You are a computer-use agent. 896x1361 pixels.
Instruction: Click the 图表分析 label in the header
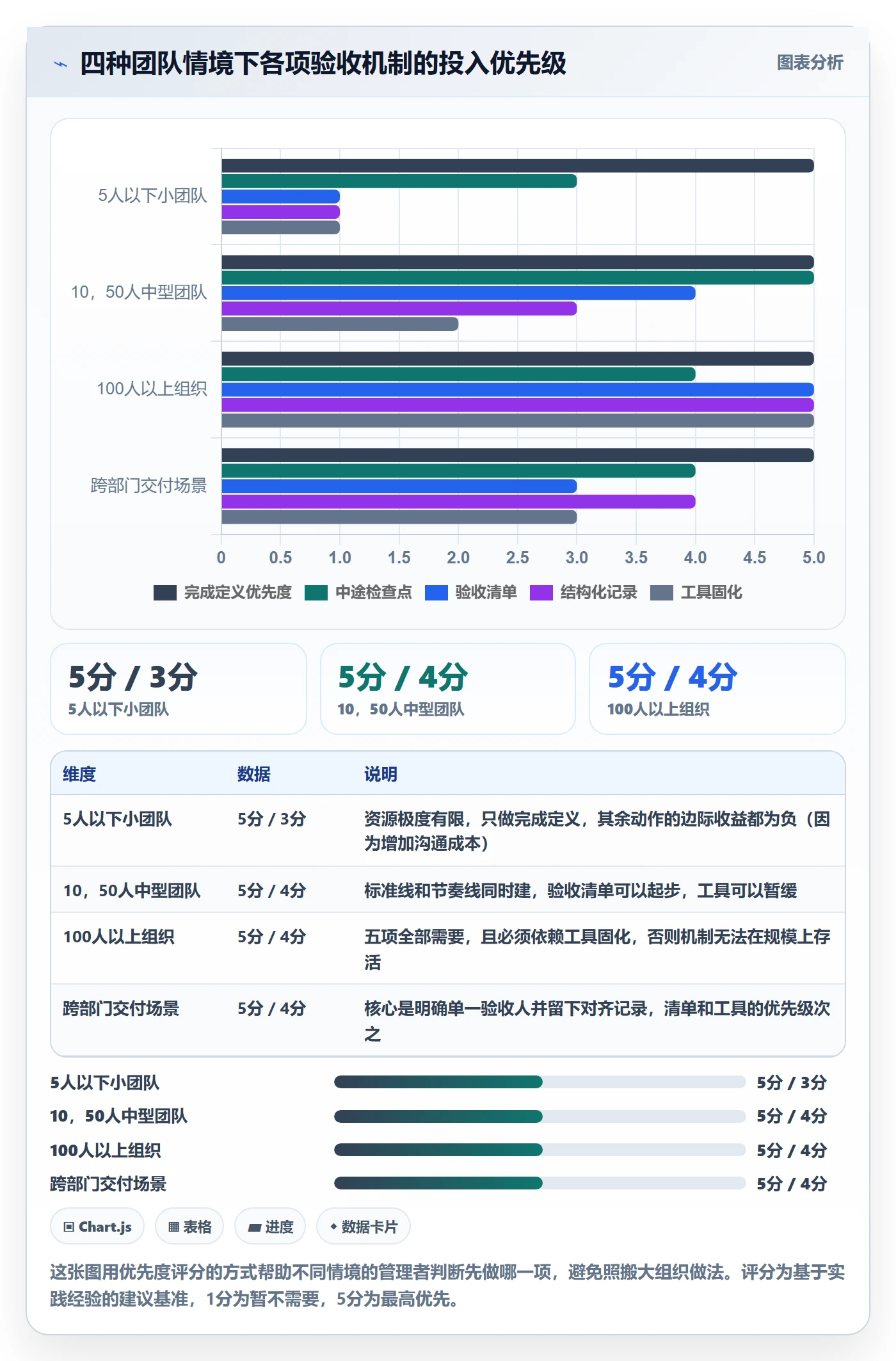point(810,63)
